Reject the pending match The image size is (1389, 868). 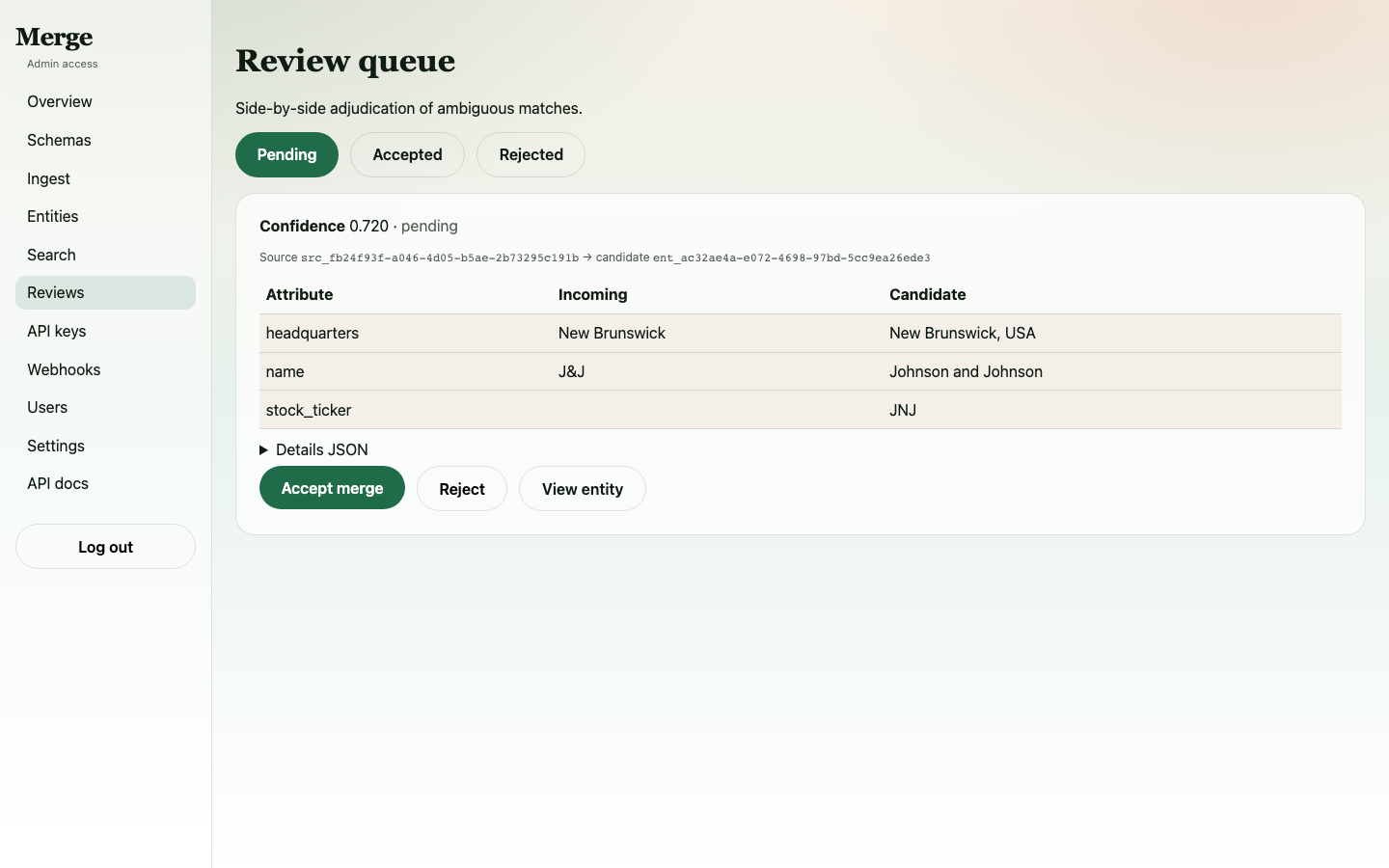[462, 489]
